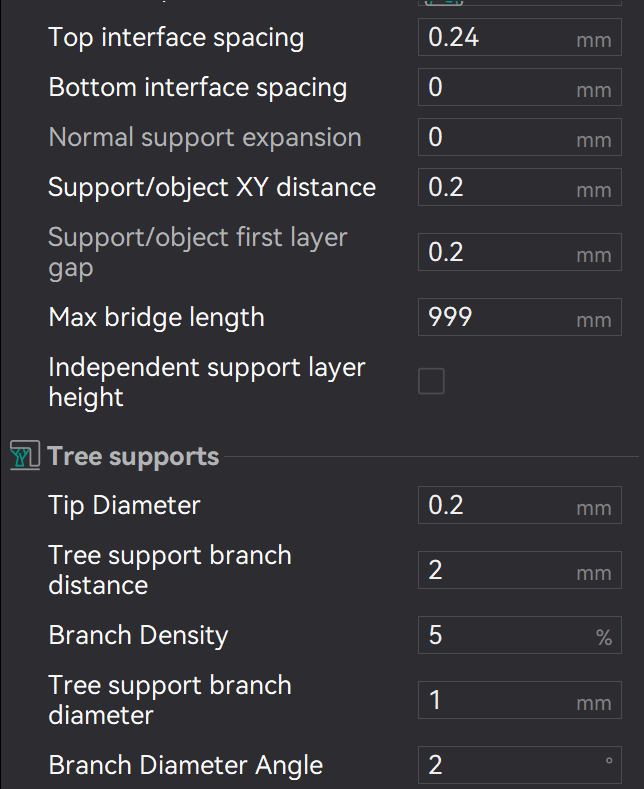Click the Max bridge length label
The width and height of the screenshot is (644, 789).
pyautogui.click(x=156, y=318)
